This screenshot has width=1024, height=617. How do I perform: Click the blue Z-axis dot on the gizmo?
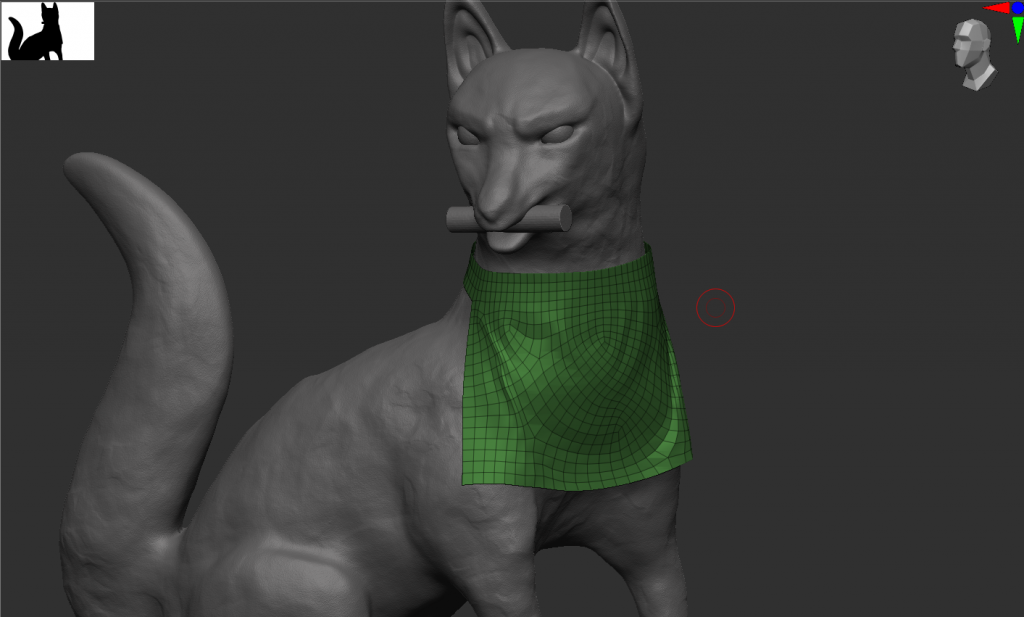[x=1017, y=7]
